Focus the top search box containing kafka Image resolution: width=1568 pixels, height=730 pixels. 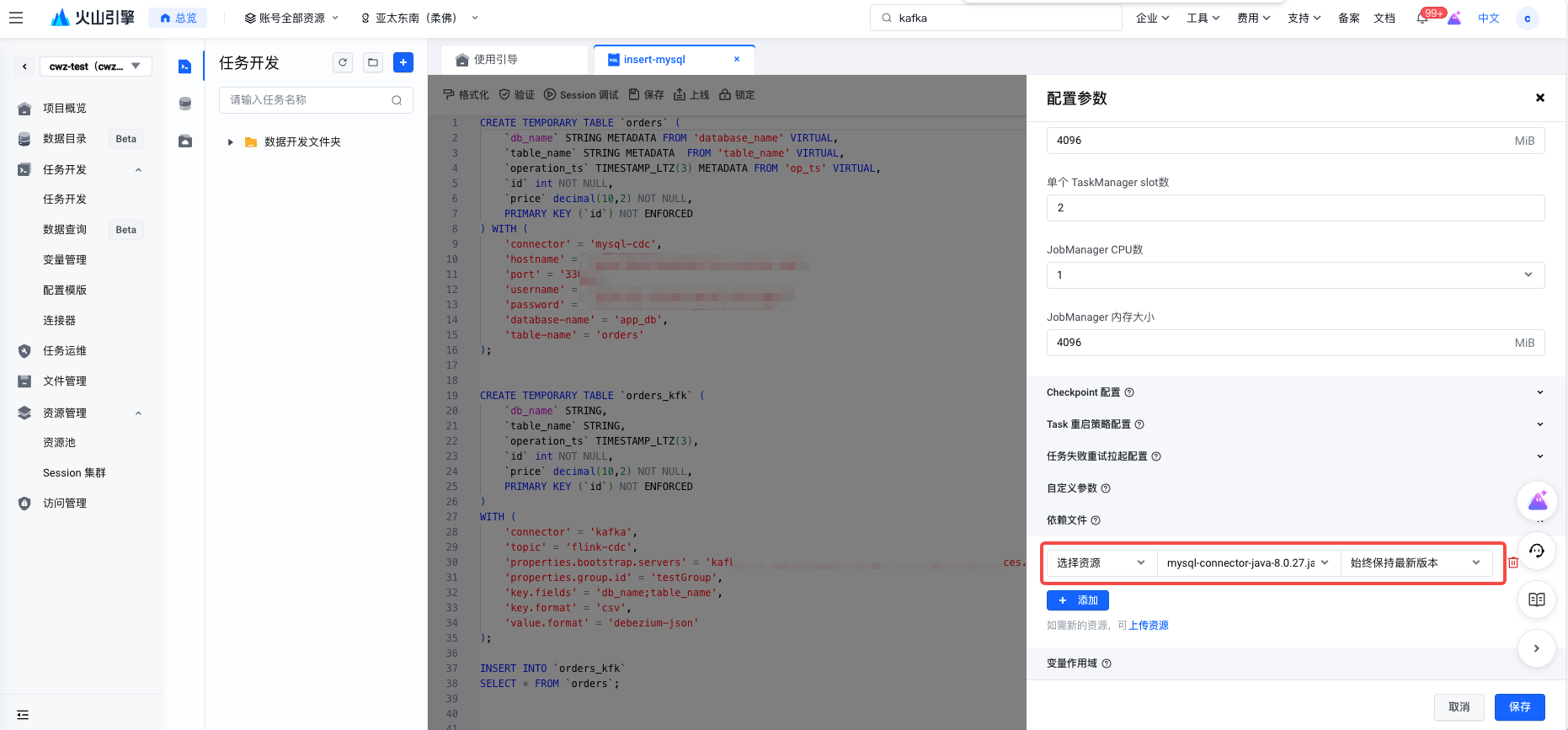(x=996, y=18)
